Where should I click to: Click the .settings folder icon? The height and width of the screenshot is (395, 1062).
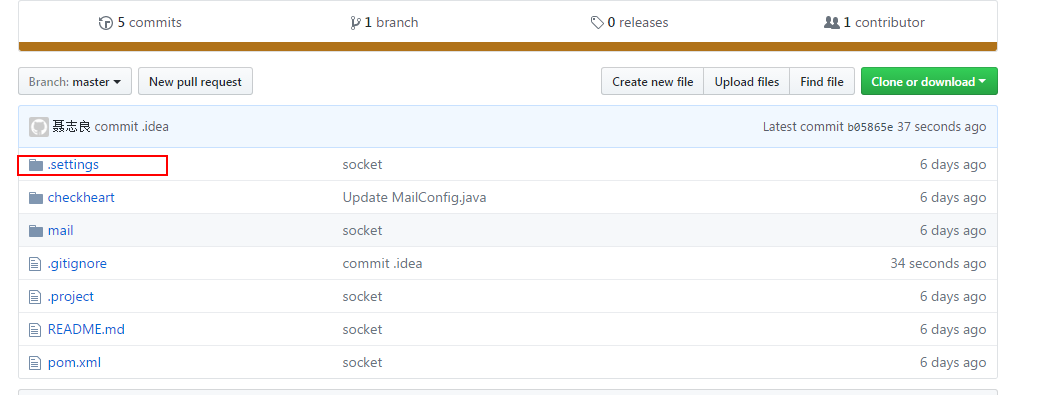[x=36, y=165]
